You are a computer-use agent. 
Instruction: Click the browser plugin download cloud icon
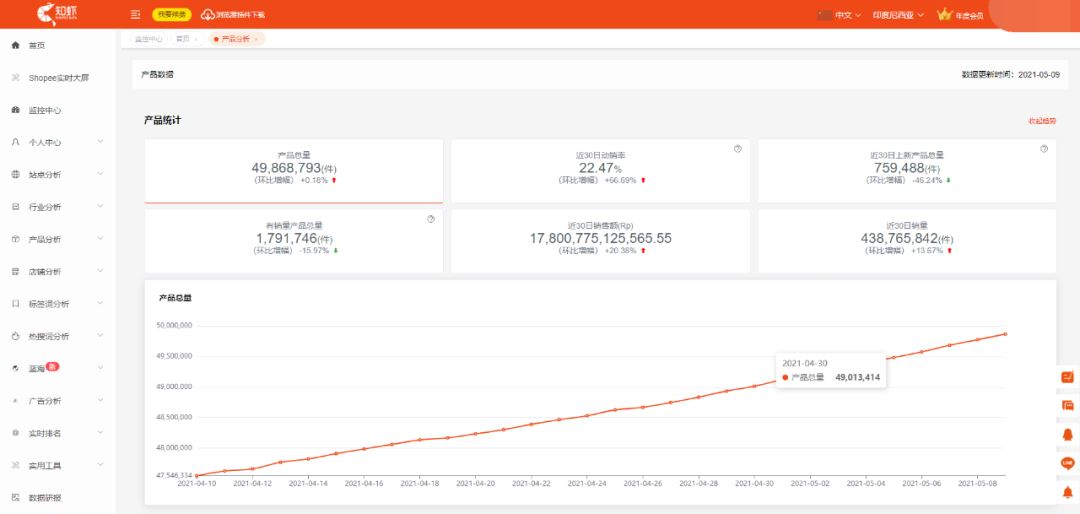(207, 14)
